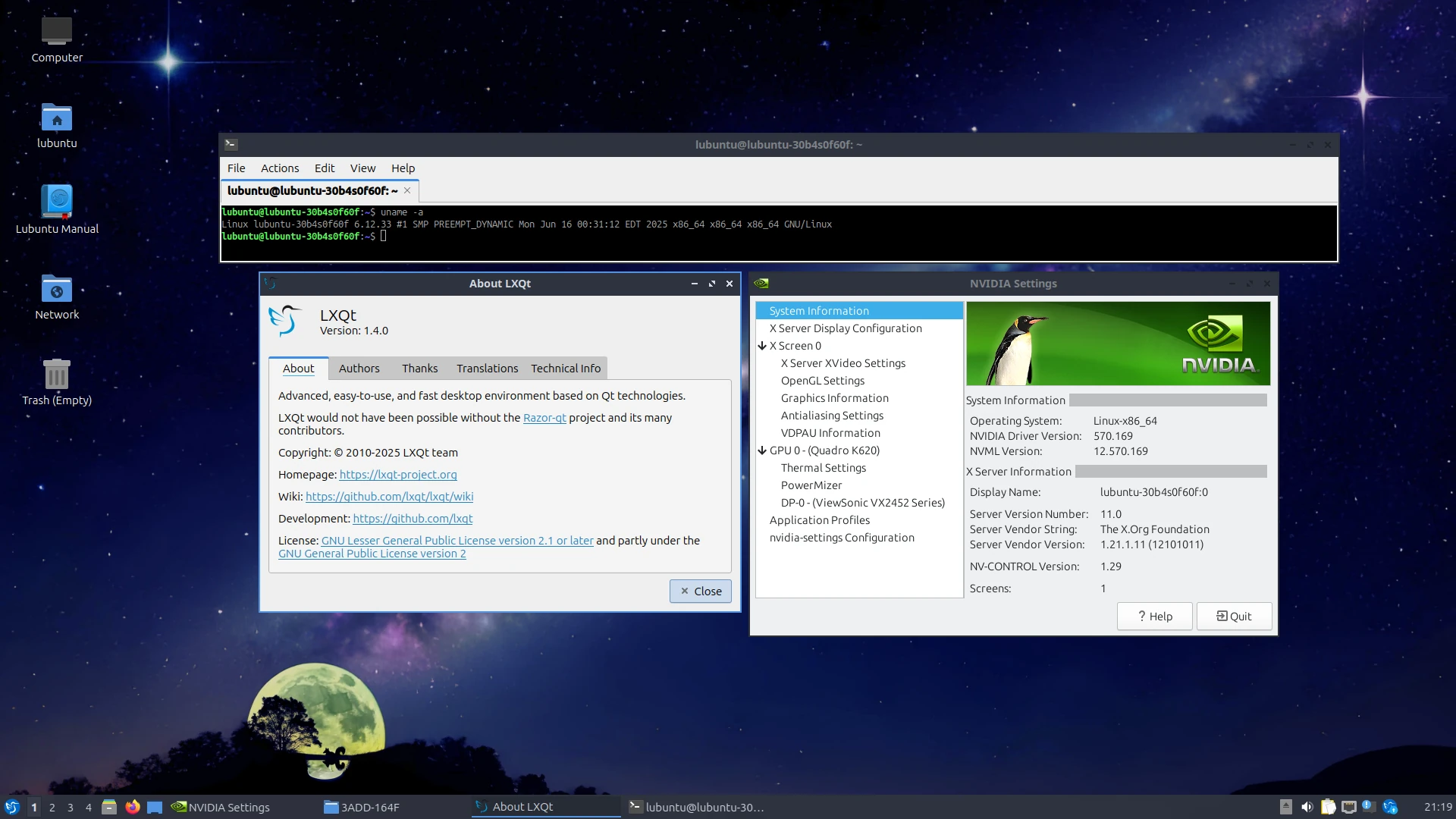Open the Lubuntu start menu icon

(11, 807)
